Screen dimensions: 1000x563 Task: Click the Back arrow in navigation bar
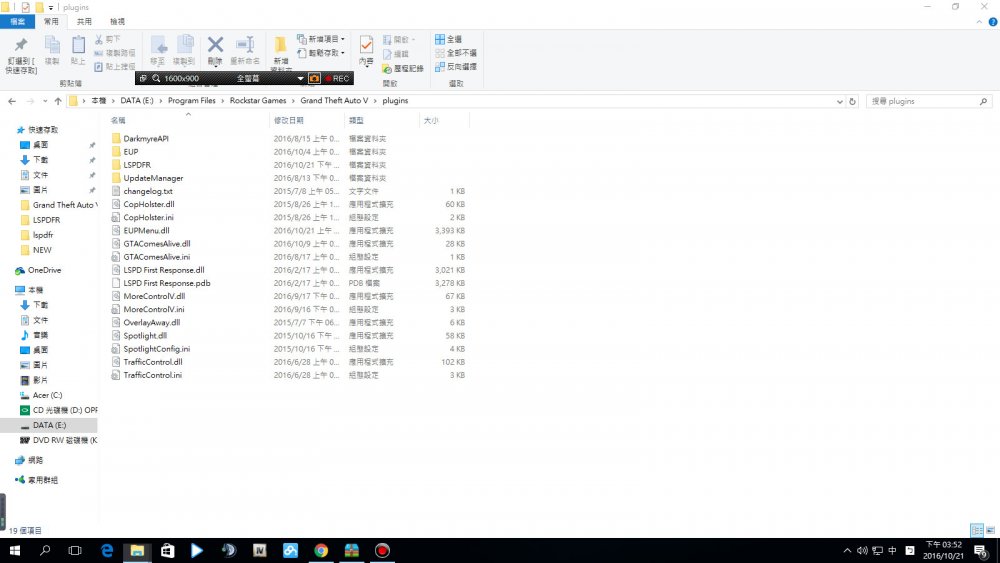12,101
